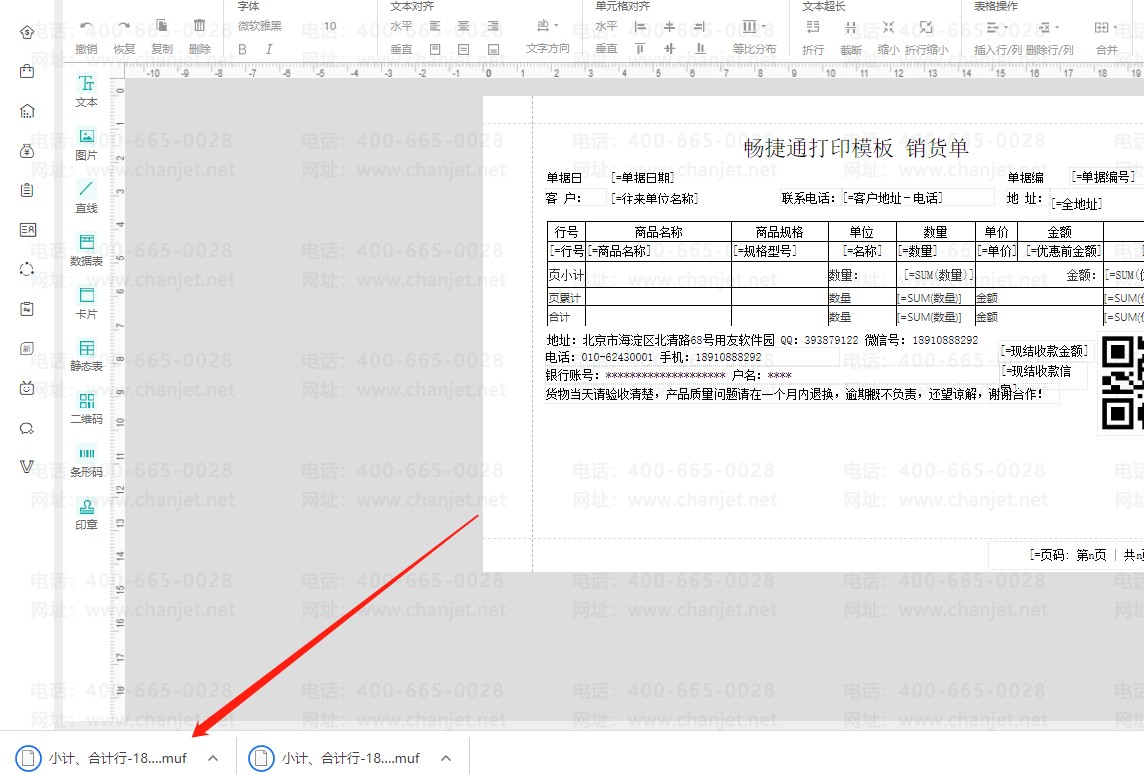Screen dimensions: 1144x774
Task: Select the 直线 line tool
Action: pos(86,197)
